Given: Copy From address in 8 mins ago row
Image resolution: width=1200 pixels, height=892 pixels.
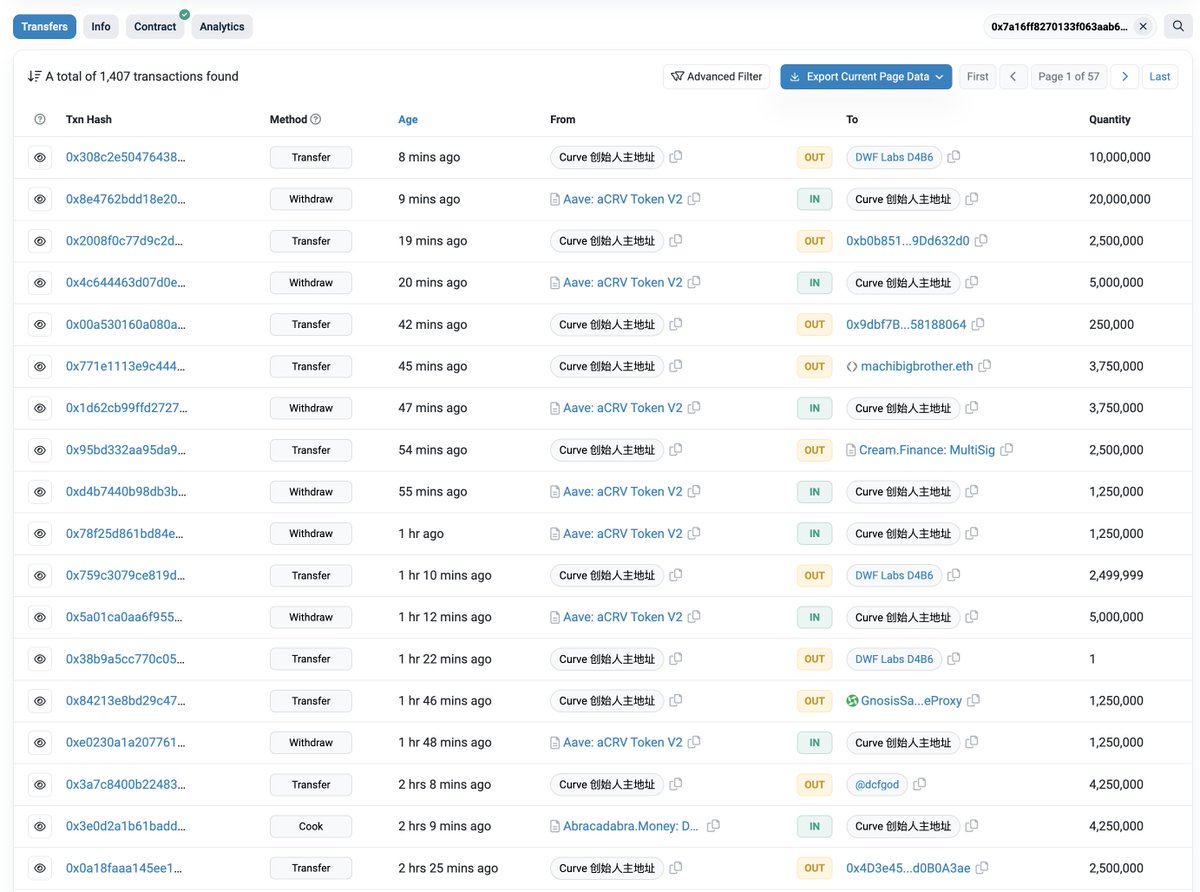Looking at the screenshot, I should (676, 157).
